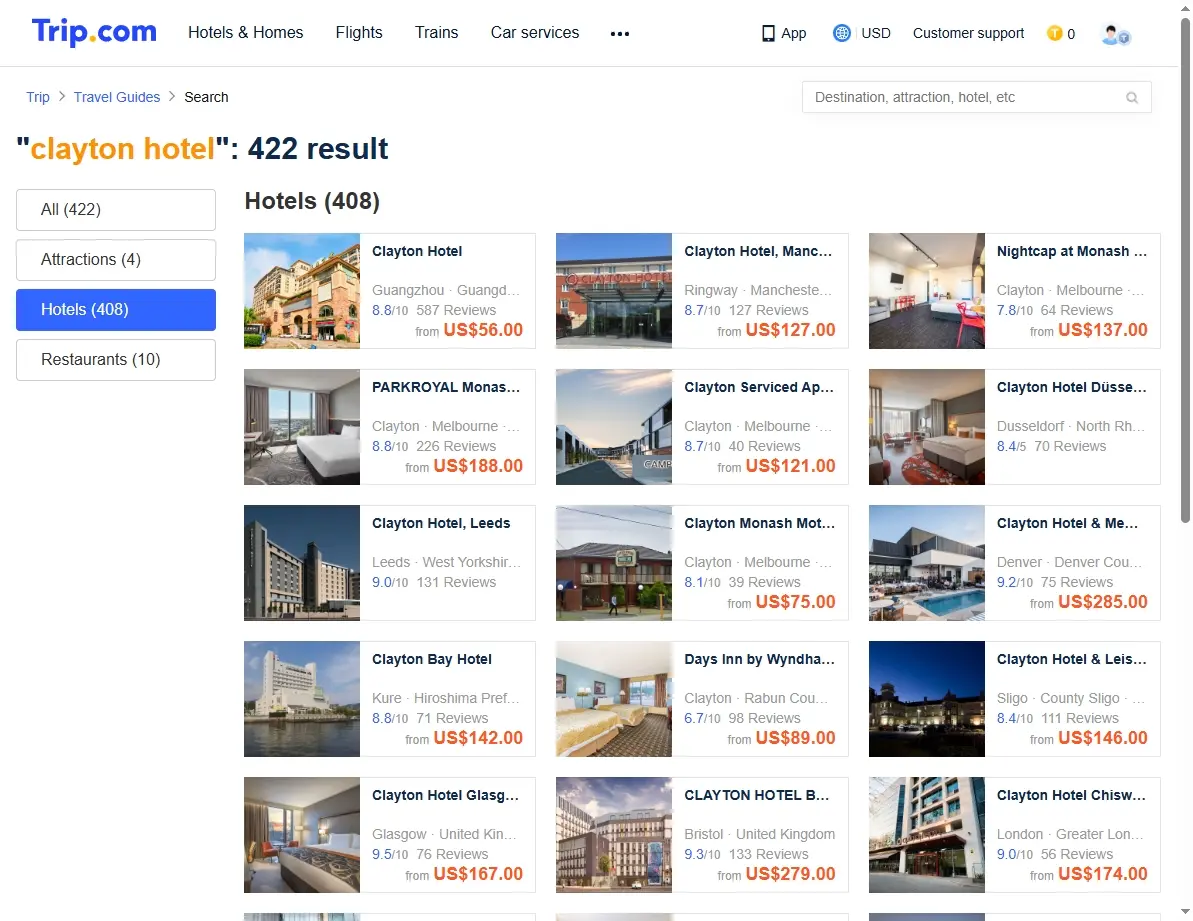
Task: Click PARKROYAL Monas... title
Action: point(446,388)
